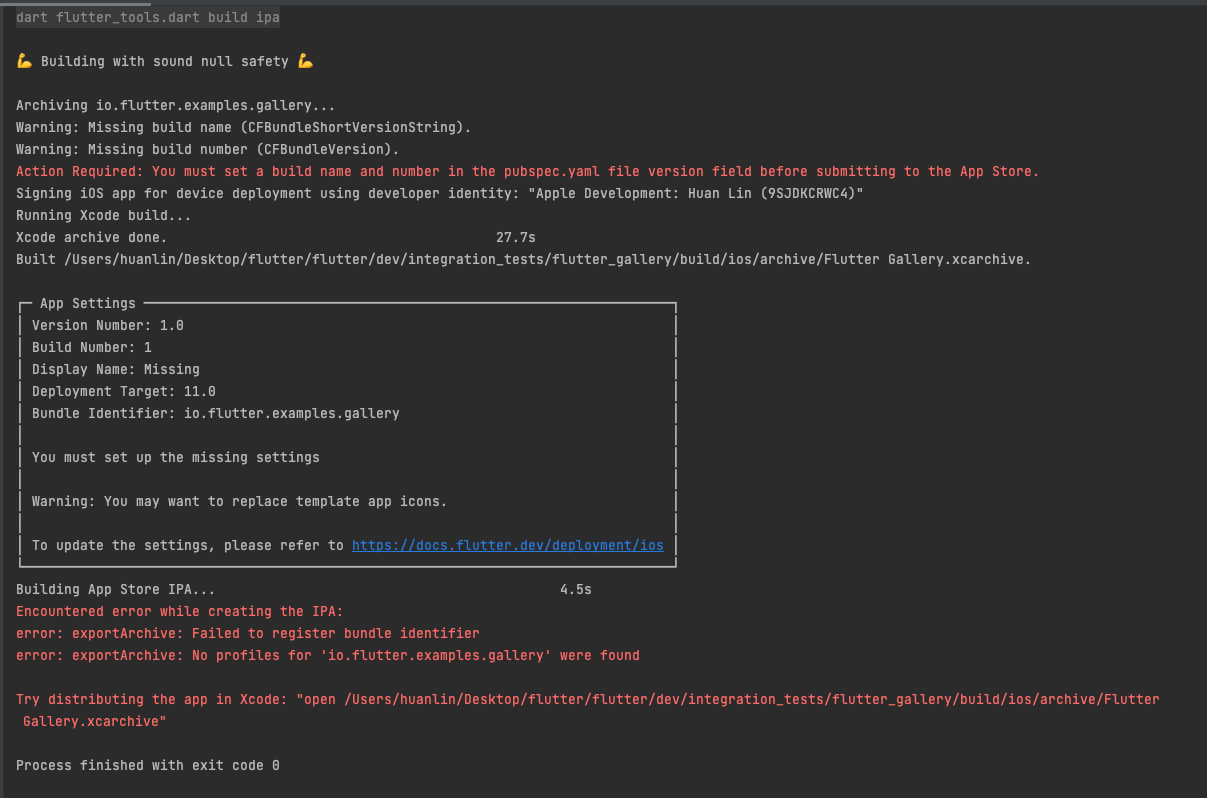This screenshot has height=798, width=1207.
Task: Click the red 'Action Required' message line
Action: tap(527, 171)
